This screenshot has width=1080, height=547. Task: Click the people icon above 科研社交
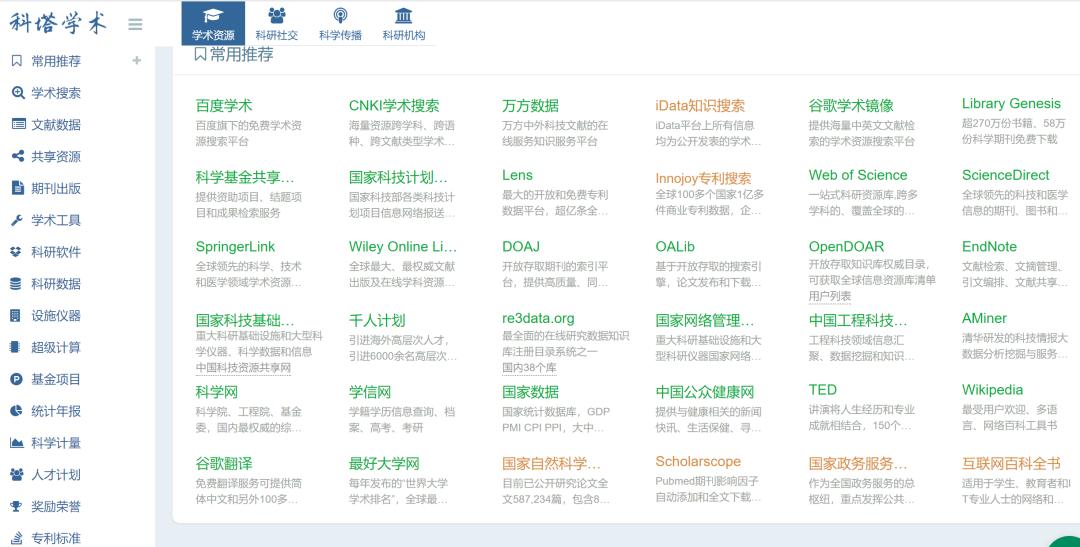coord(277,15)
